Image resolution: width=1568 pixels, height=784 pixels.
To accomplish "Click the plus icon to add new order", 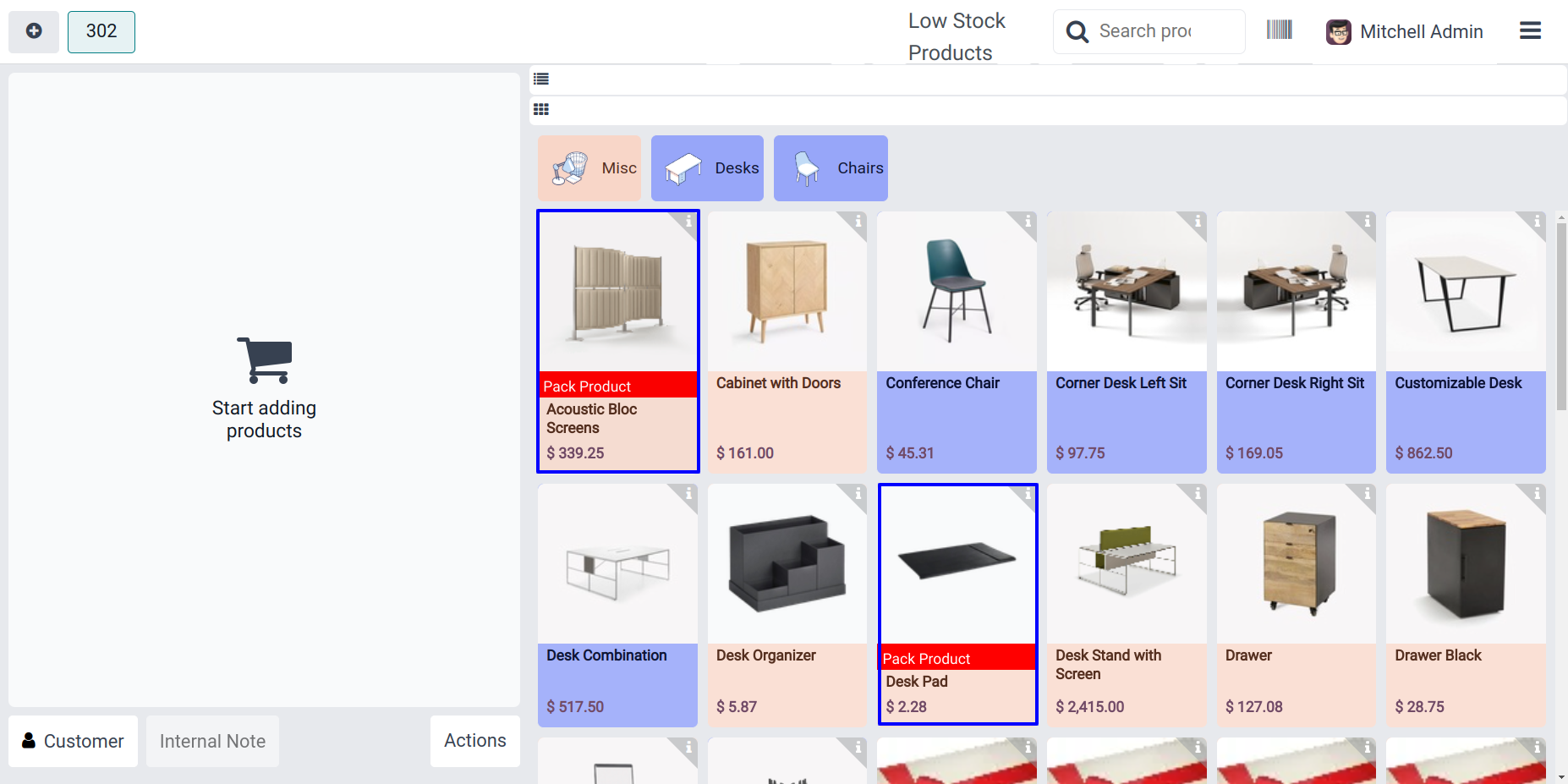I will point(34,31).
